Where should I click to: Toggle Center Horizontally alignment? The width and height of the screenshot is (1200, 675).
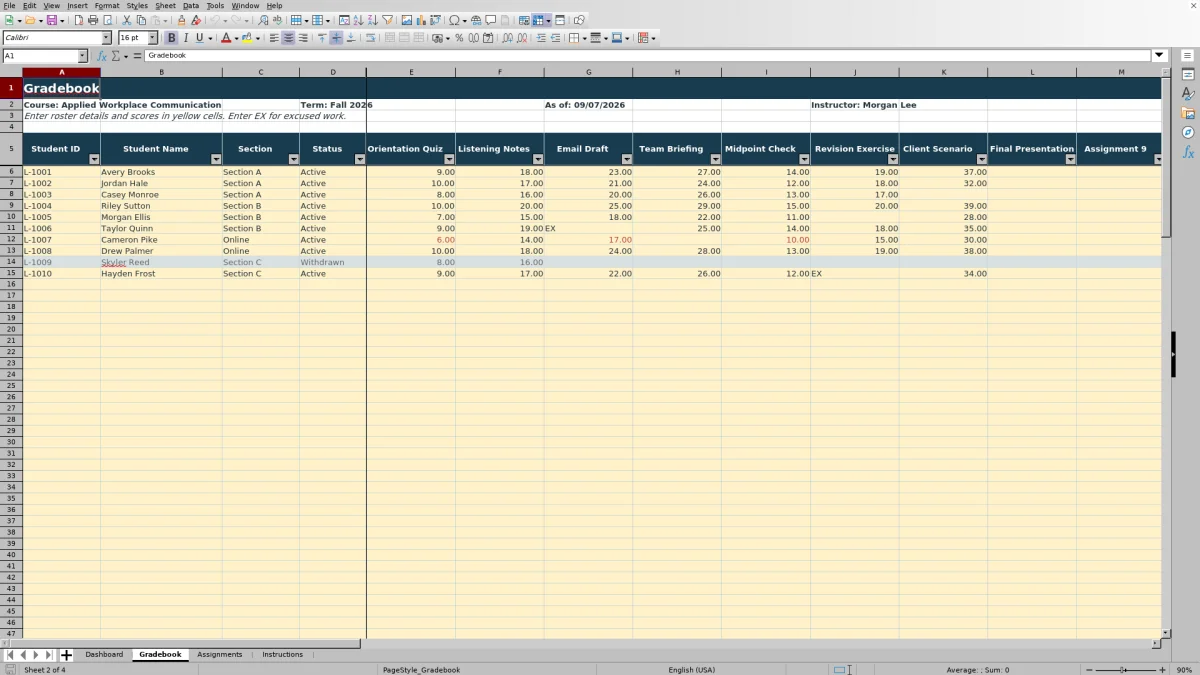pos(287,38)
